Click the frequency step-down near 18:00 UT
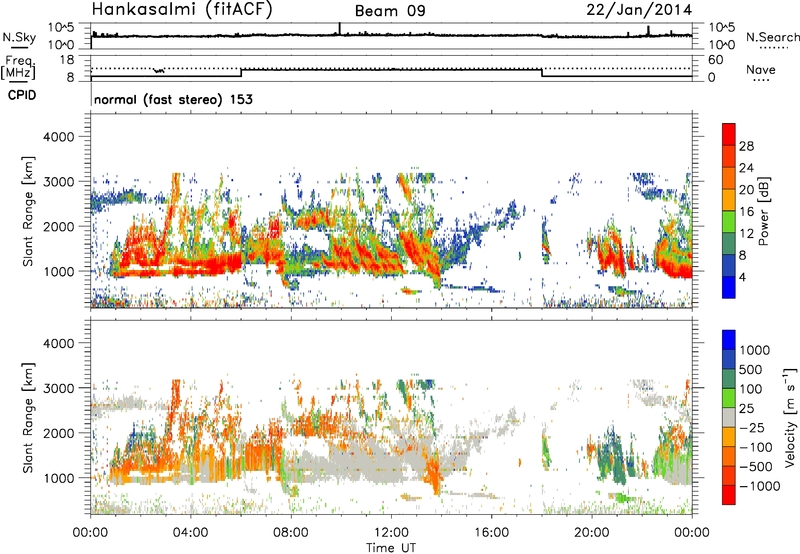Viewport: 800px width, 554px height. click(x=542, y=72)
